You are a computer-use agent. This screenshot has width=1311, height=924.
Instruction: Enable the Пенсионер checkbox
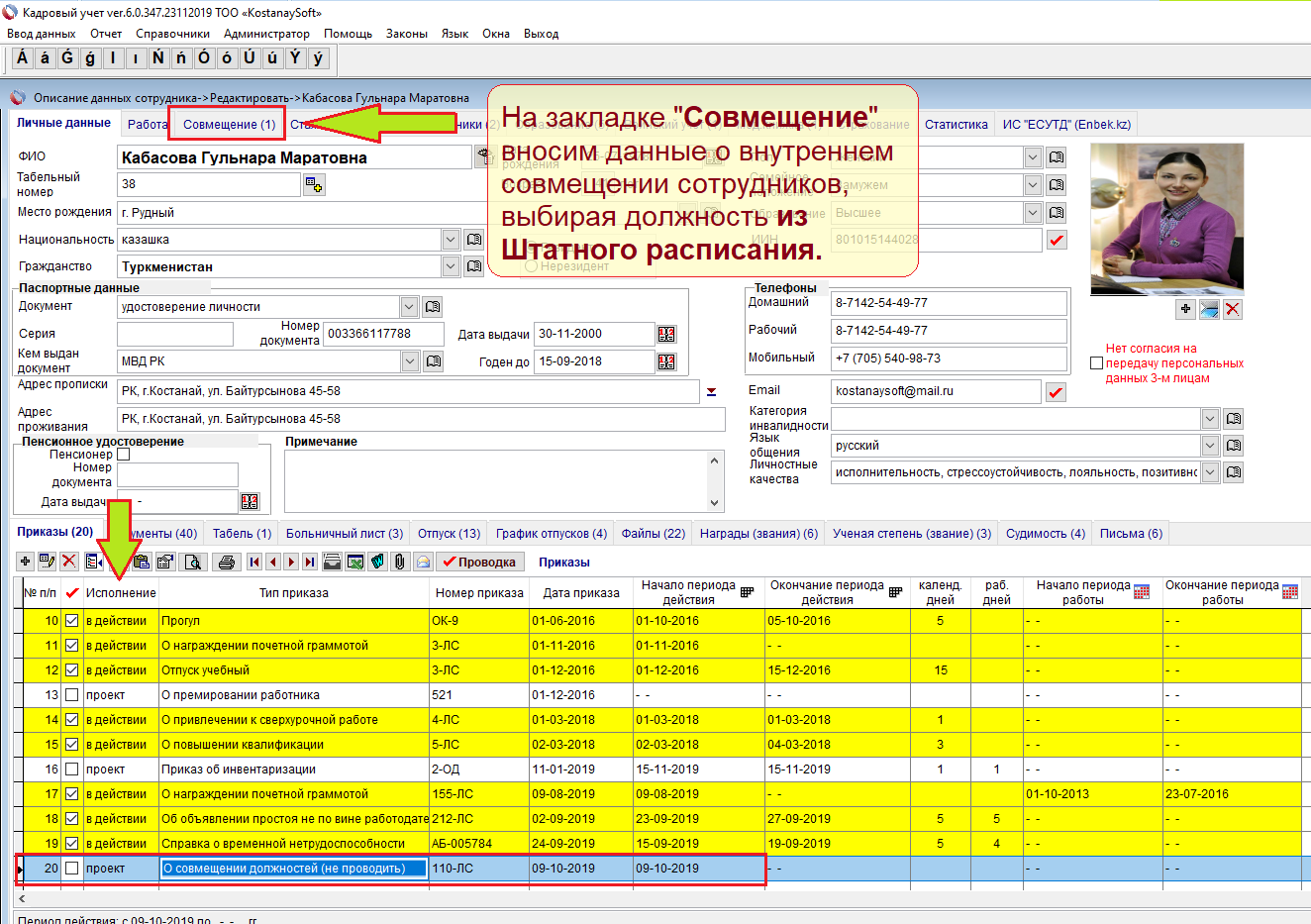coord(124,455)
